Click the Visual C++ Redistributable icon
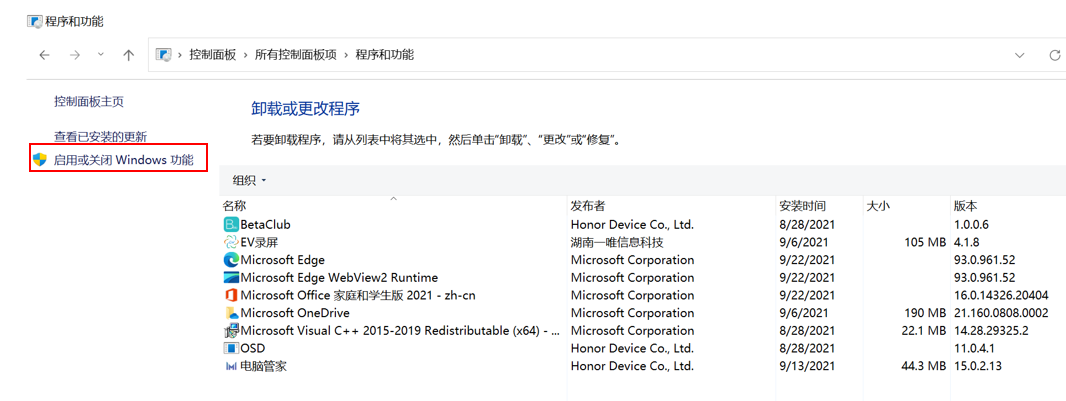The width and height of the screenshot is (1066, 401). tap(231, 331)
